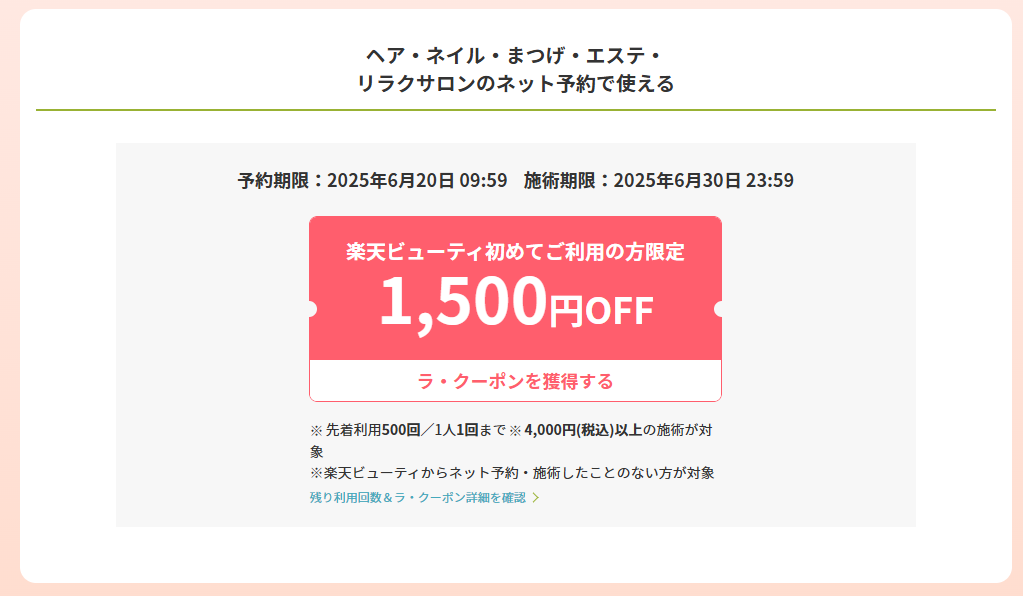The height and width of the screenshot is (596, 1023).
Task: Click the green divider line under the heading
Action: pos(515,110)
